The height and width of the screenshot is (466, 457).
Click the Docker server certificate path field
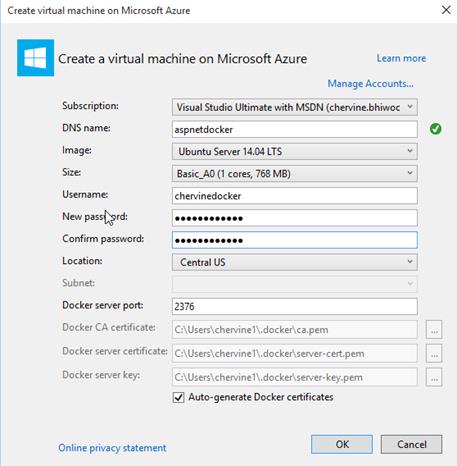(x=295, y=353)
